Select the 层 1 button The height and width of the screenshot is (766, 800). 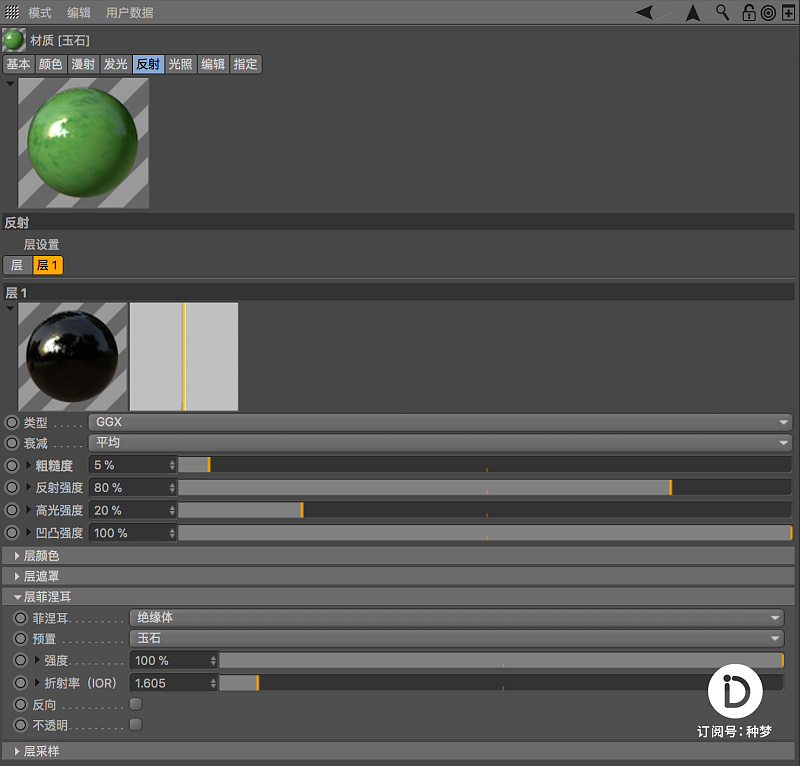[x=48, y=265]
